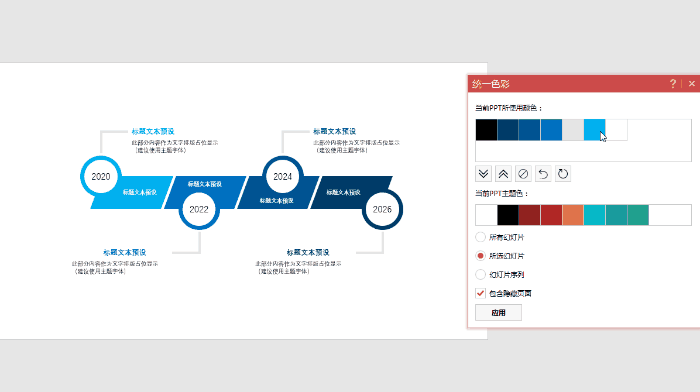Pick the light gray used-color swatch
The width and height of the screenshot is (700, 392).
click(x=573, y=130)
